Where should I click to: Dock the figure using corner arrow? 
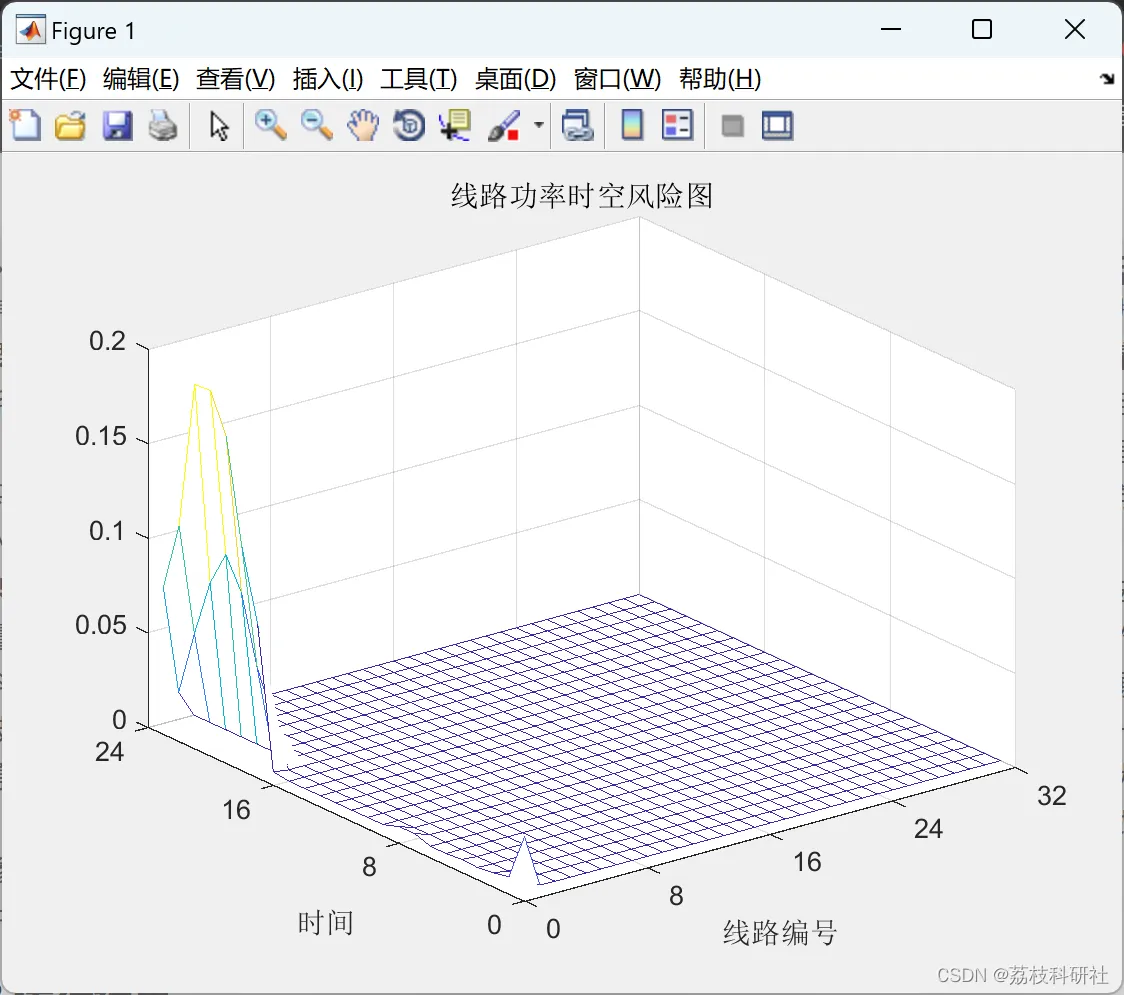(1108, 79)
